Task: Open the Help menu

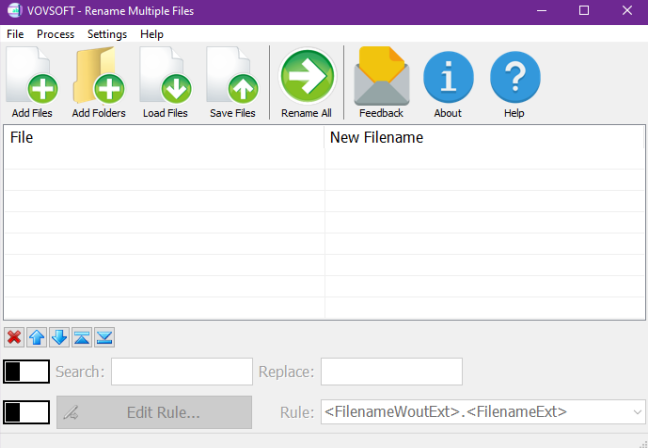Action: [152, 34]
